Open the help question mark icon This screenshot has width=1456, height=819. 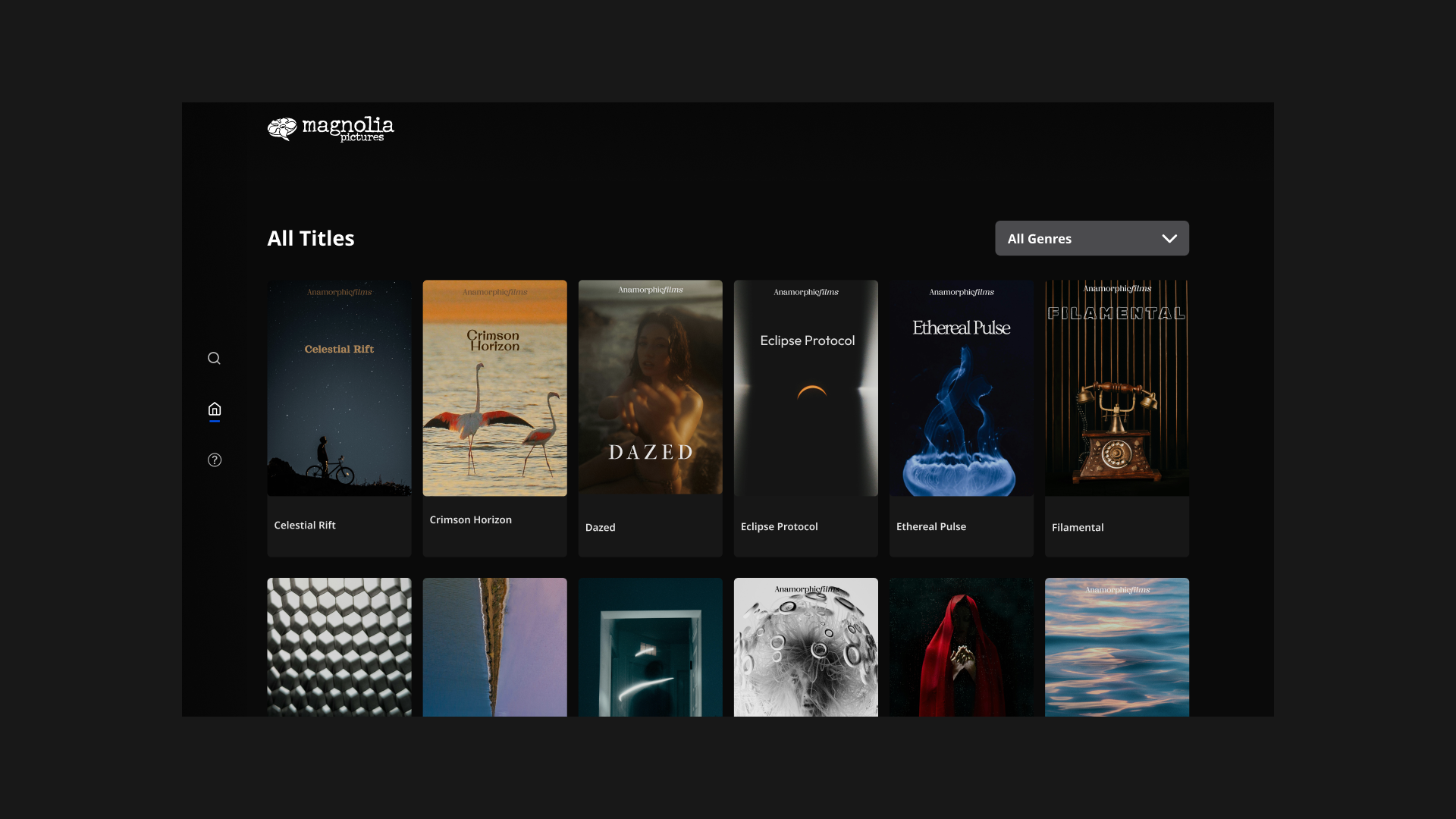[215, 460]
